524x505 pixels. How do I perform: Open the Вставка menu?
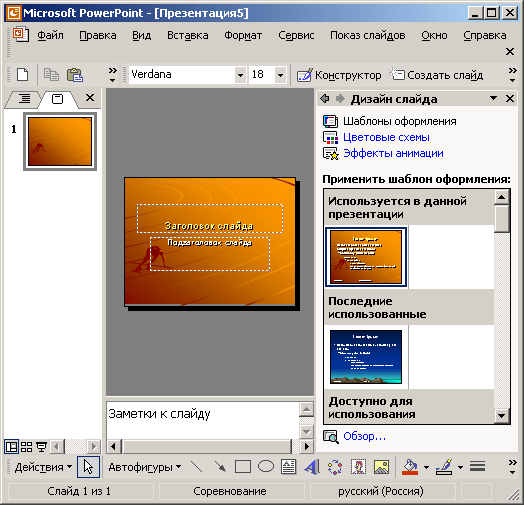188,35
